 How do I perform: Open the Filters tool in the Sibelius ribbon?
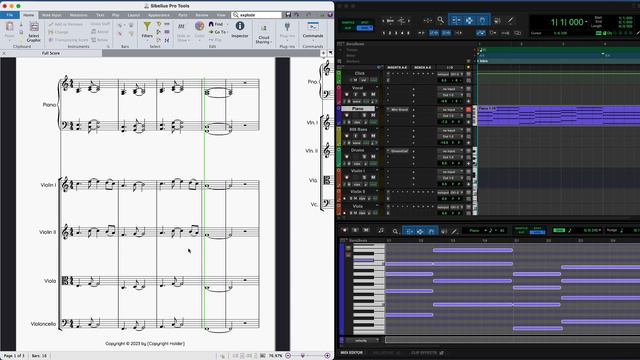coord(147,30)
